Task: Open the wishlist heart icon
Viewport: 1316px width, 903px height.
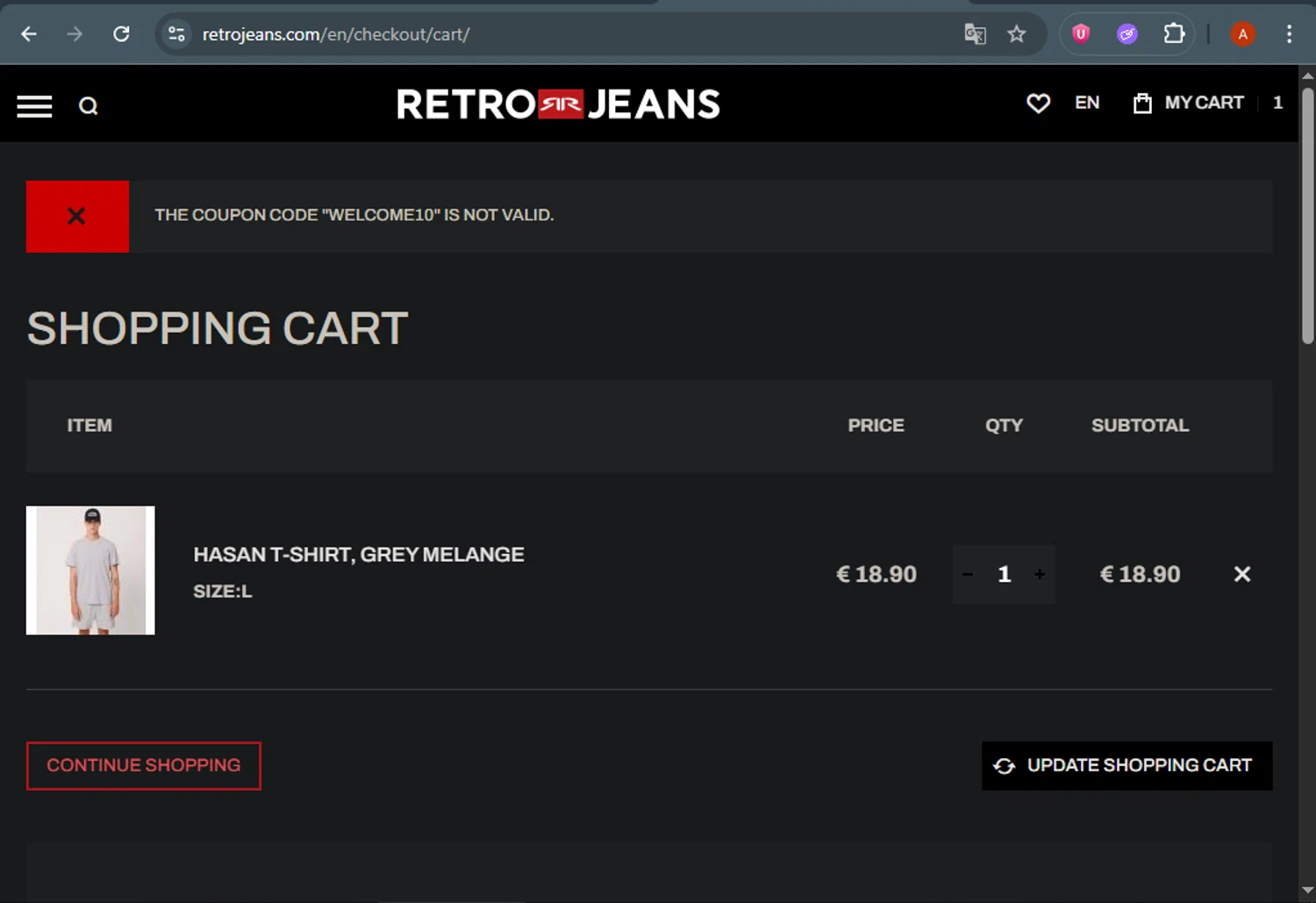Action: [1038, 104]
